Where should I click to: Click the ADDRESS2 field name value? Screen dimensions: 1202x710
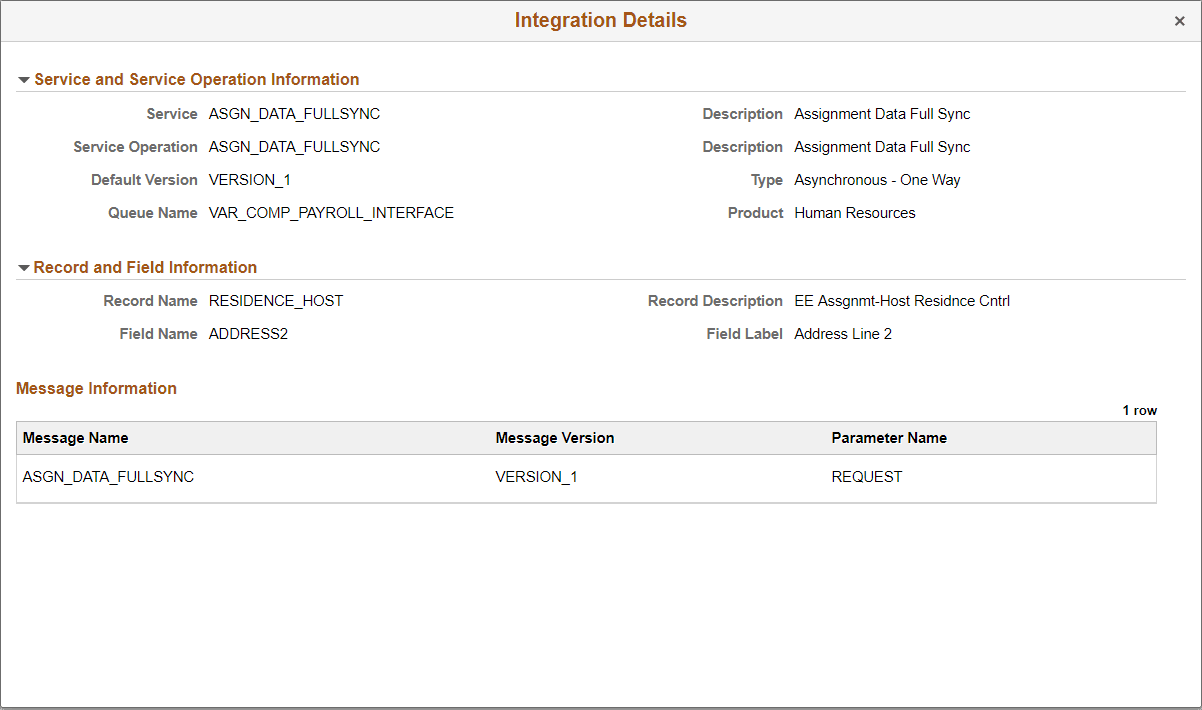click(x=248, y=333)
